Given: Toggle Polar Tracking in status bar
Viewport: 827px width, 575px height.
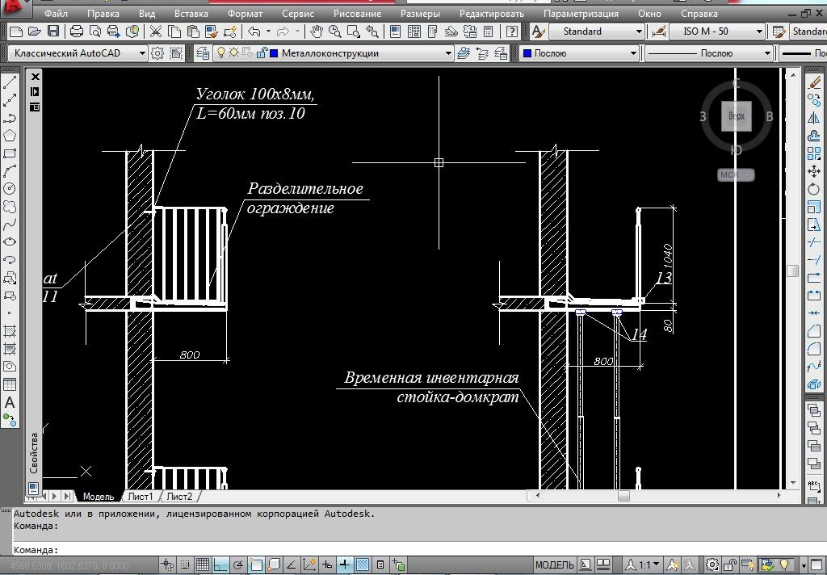Looking at the screenshot, I should click(x=238, y=565).
